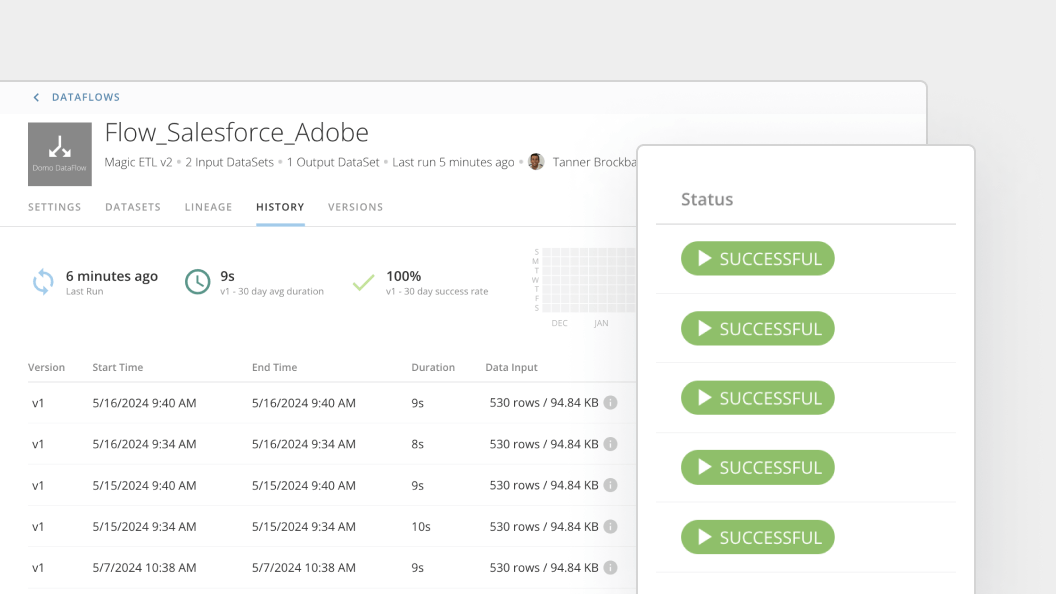Open the SETTINGS tab

(55, 207)
